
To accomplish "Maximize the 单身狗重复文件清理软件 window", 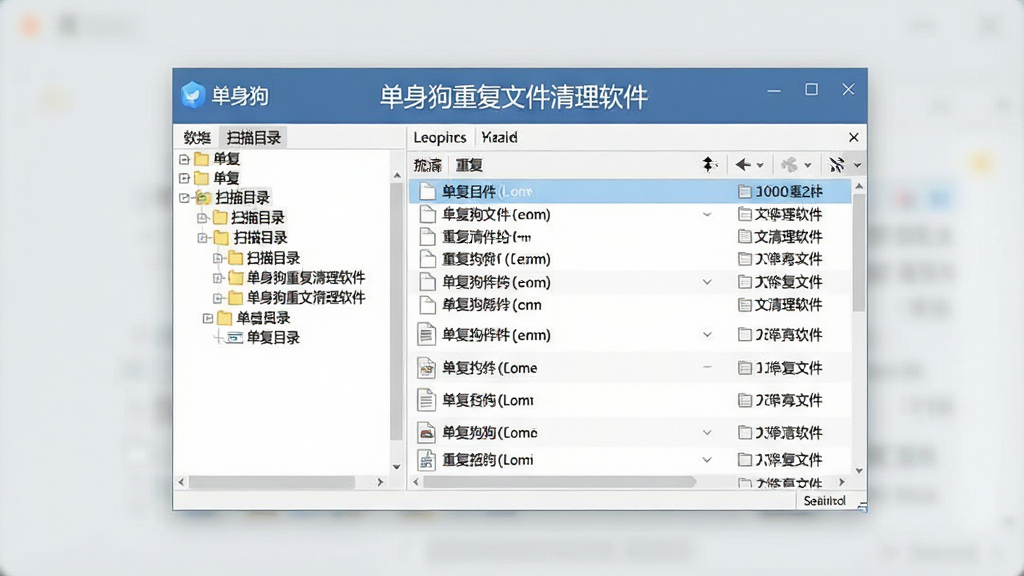I will (811, 89).
